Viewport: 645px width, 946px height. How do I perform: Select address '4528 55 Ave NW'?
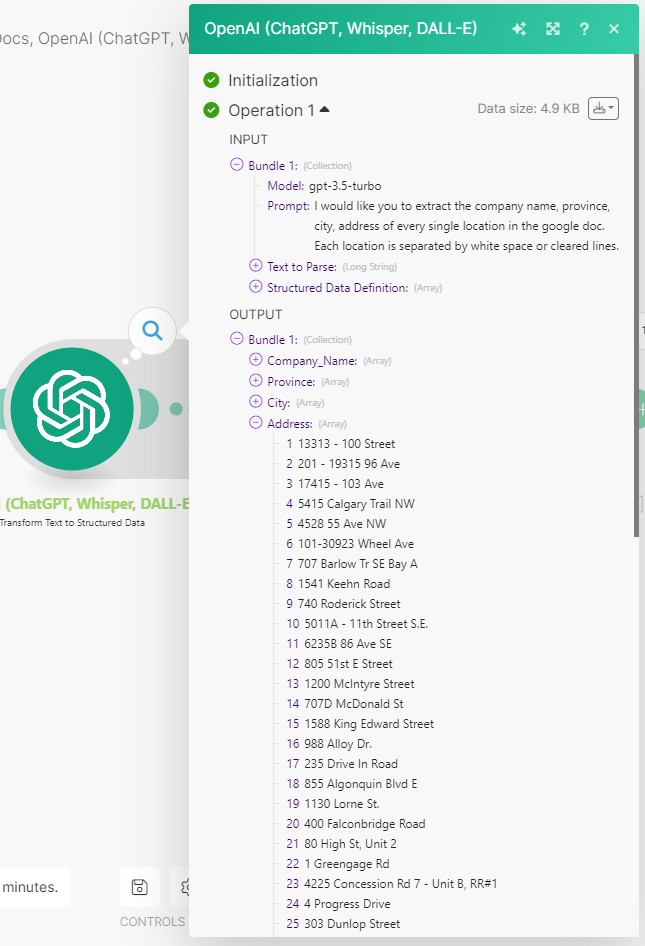(342, 523)
